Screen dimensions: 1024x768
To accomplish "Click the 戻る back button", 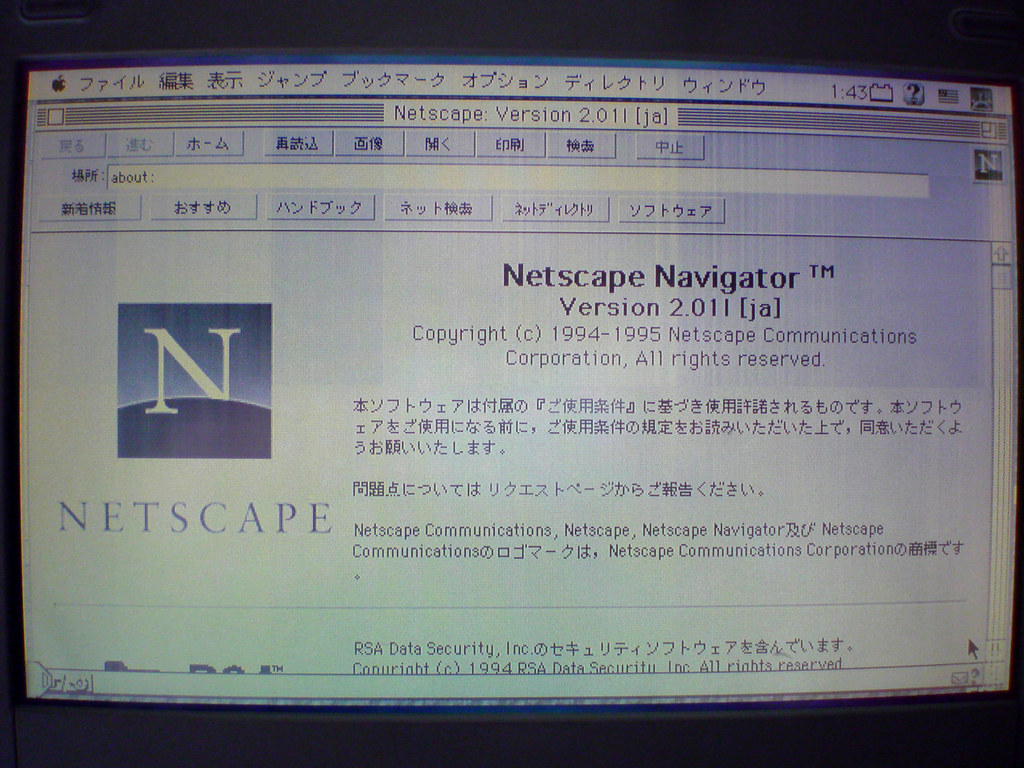I will click(x=72, y=145).
